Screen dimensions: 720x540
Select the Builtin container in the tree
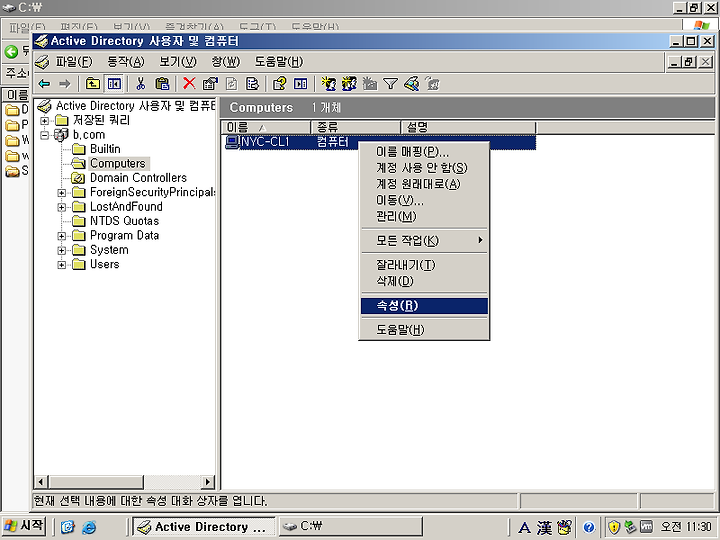pyautogui.click(x=105, y=149)
